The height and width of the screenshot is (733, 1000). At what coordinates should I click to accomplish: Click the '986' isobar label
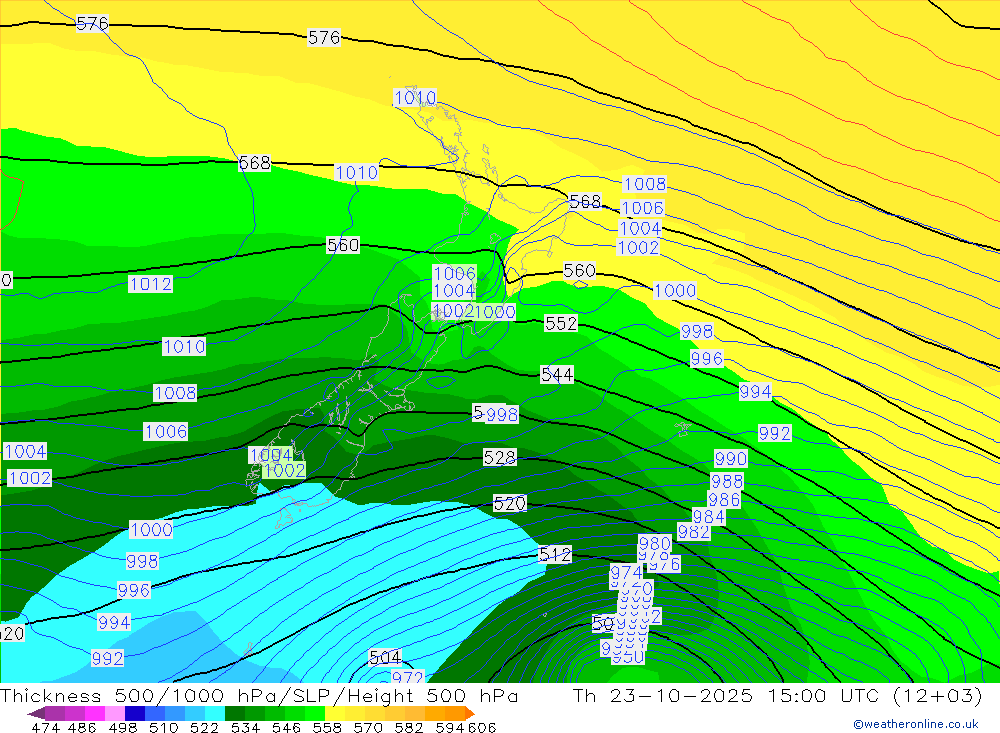(724, 500)
